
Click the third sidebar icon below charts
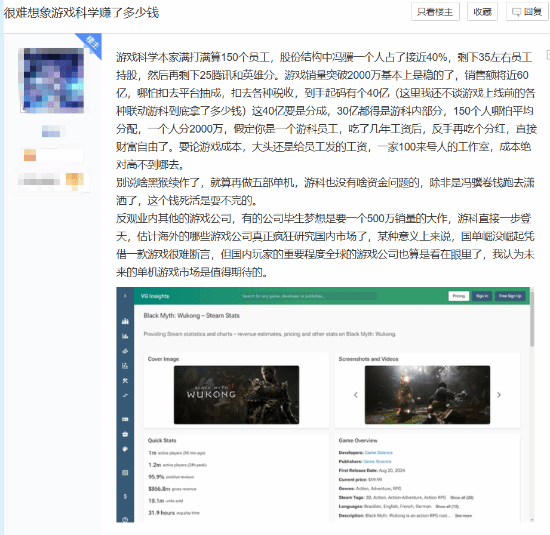click(x=125, y=351)
